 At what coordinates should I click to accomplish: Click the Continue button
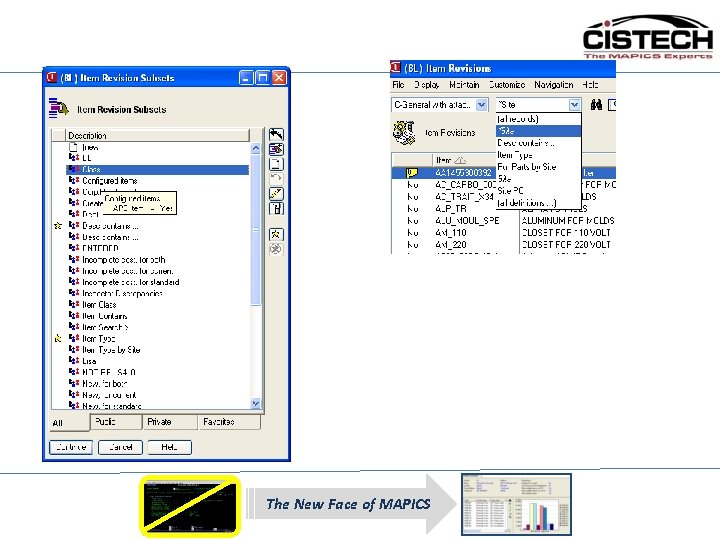[71, 447]
